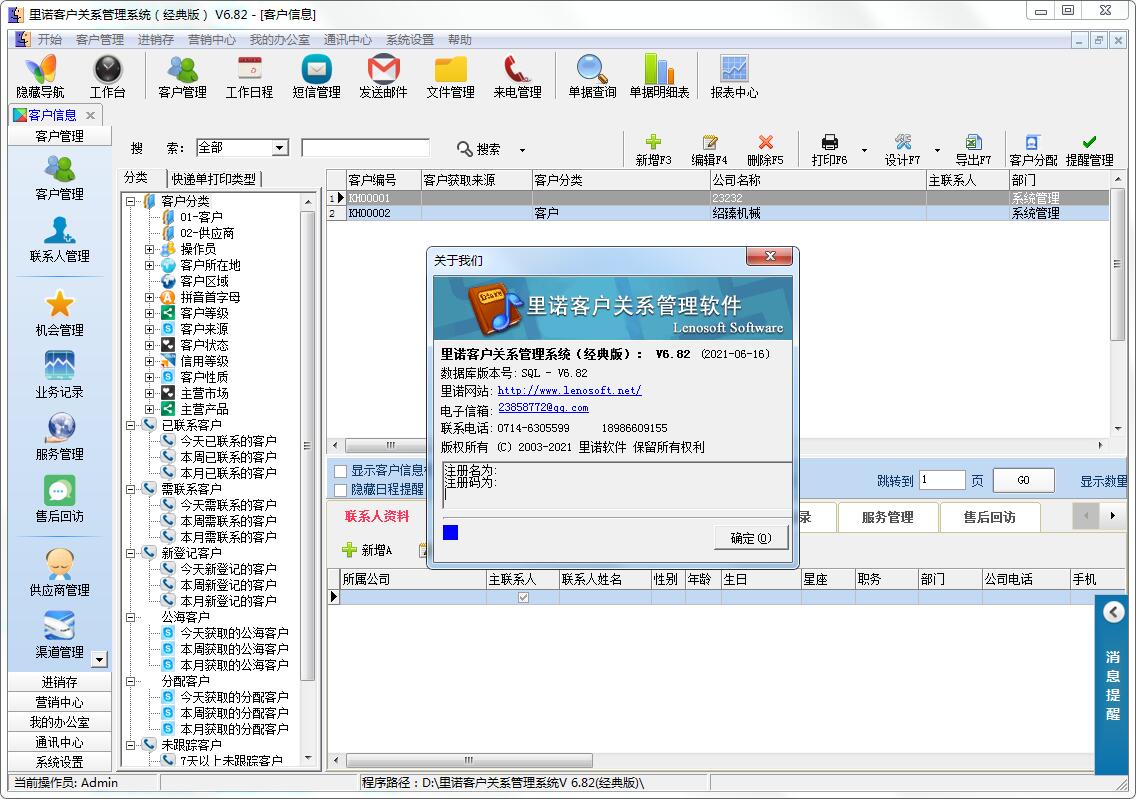The width and height of the screenshot is (1136, 799).
Task: Open 报表中心 toolbar icon
Action: (734, 75)
